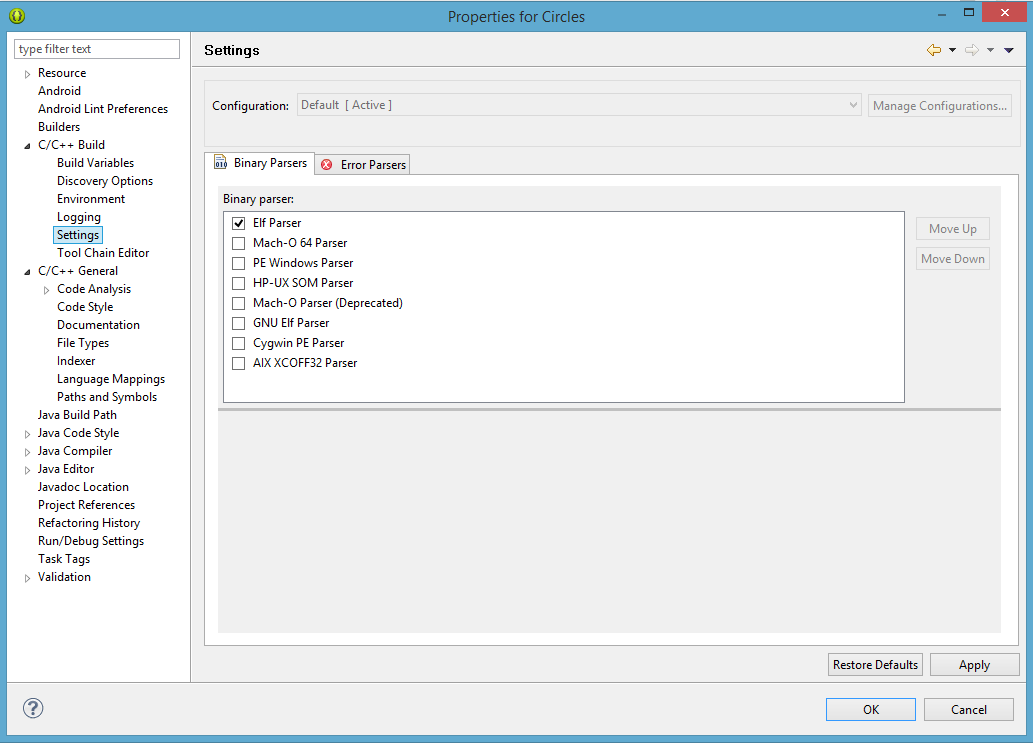
Task: Open the view menu triangle icon
Action: click(x=1008, y=50)
